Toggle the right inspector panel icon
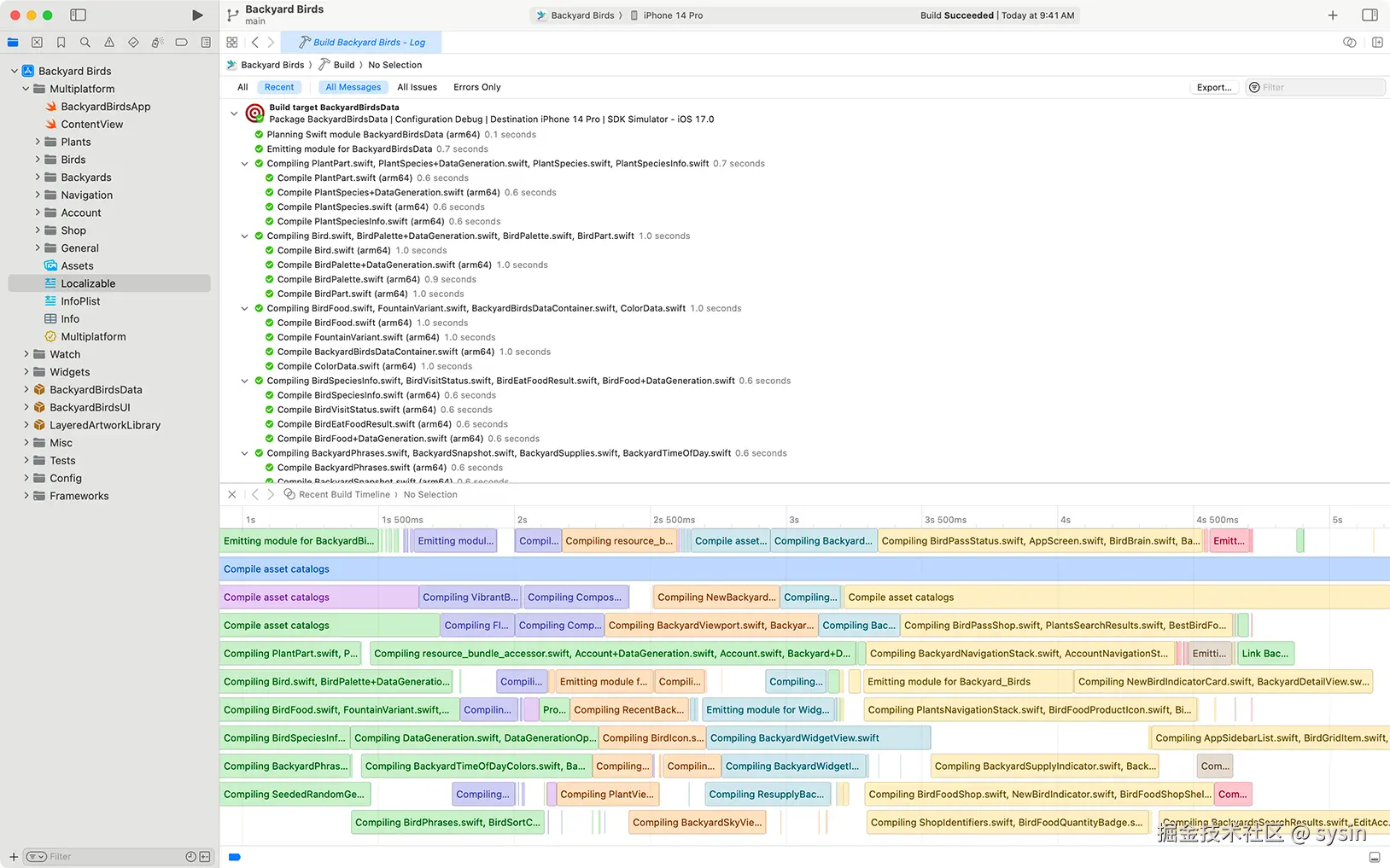The width and height of the screenshot is (1390, 868). tap(1370, 15)
